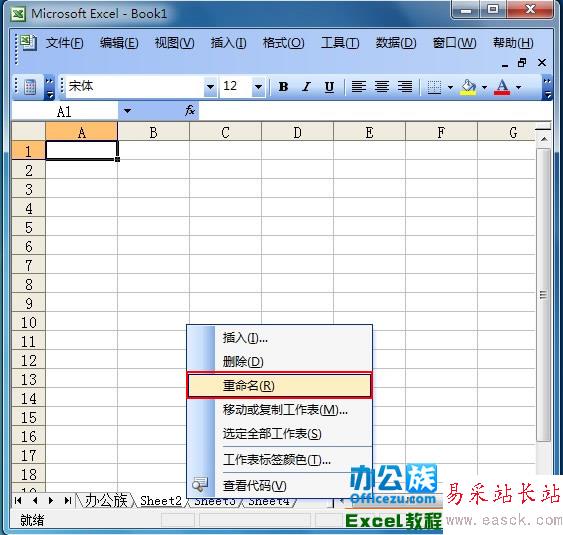
Task: Toggle Italic formatting
Action: pyautogui.click(x=306, y=87)
